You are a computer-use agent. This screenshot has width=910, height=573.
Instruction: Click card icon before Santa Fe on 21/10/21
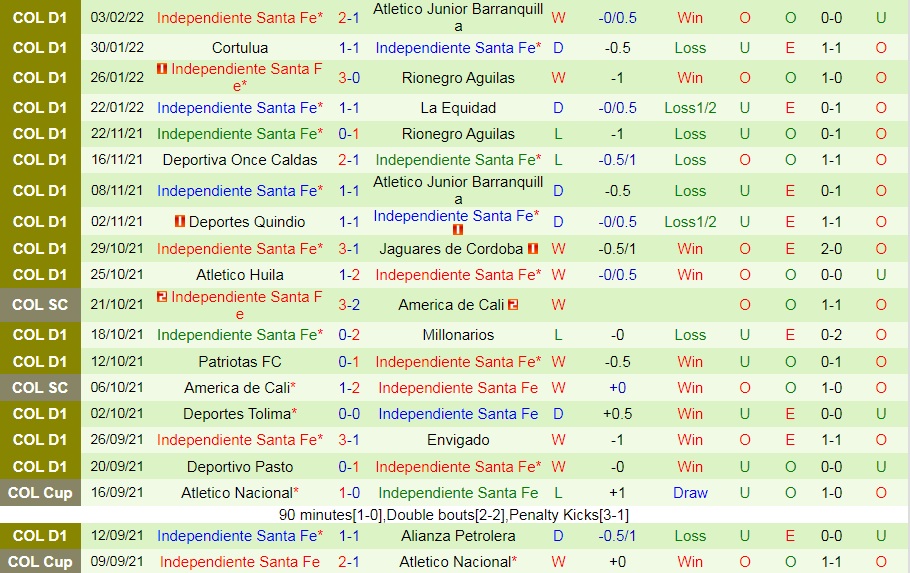coord(162,297)
